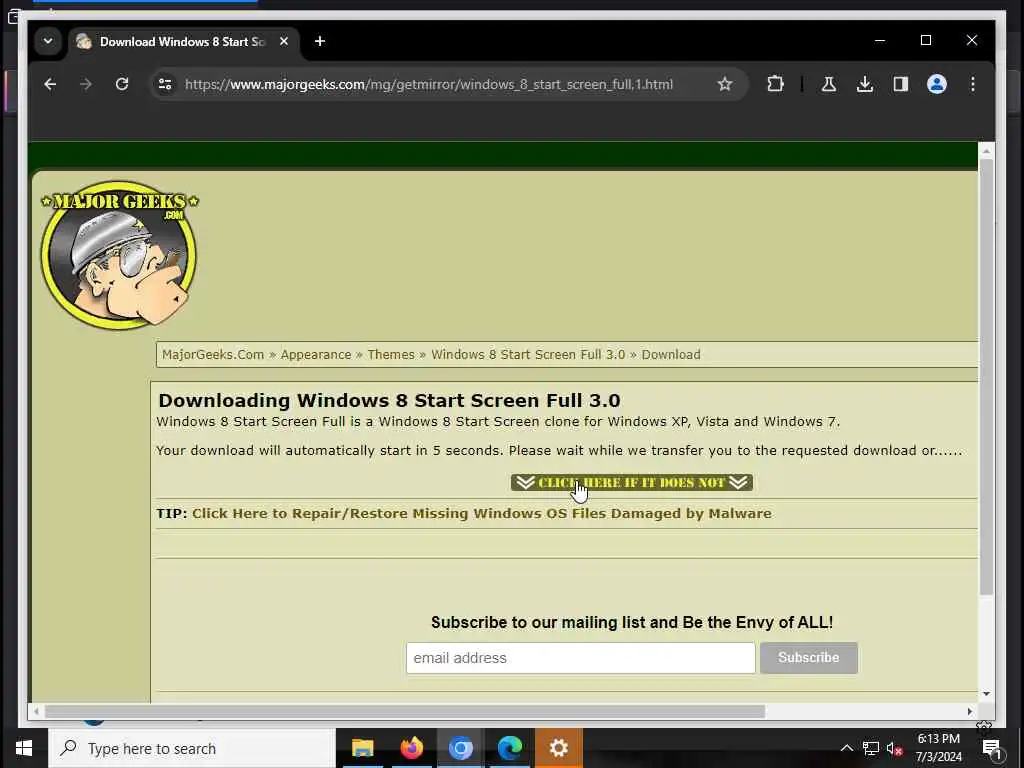Click the email address input field
Viewport: 1024px width, 768px height.
(x=581, y=658)
